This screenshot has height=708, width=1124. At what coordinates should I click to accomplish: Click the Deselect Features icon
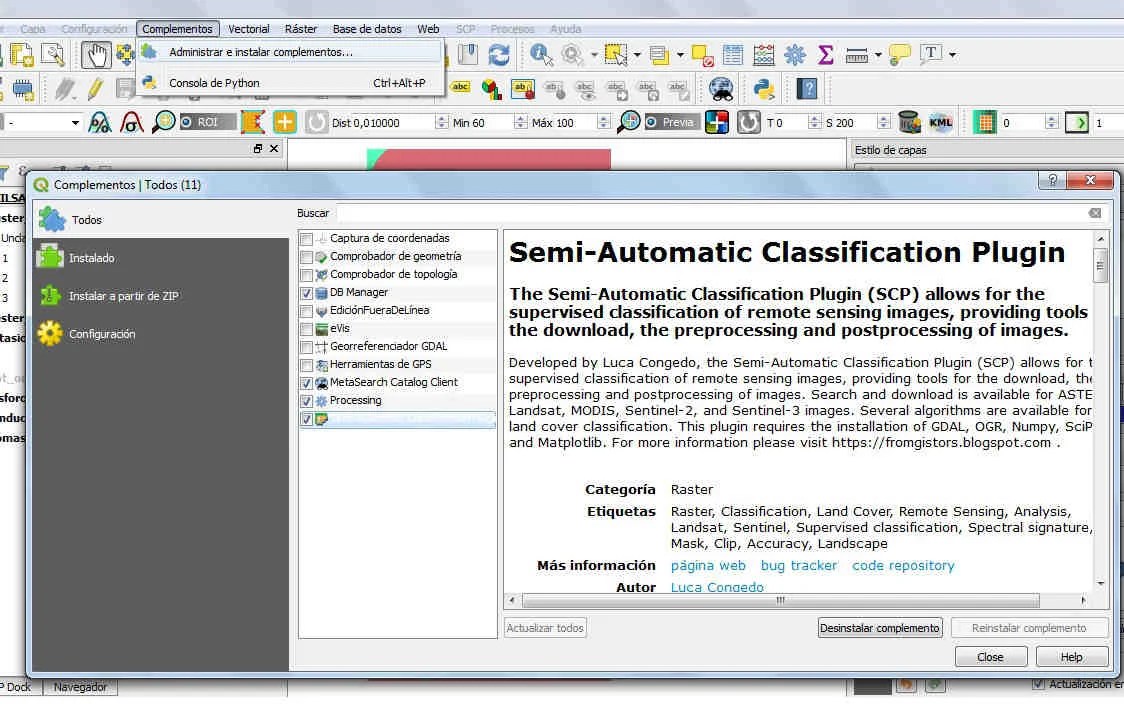click(702, 55)
